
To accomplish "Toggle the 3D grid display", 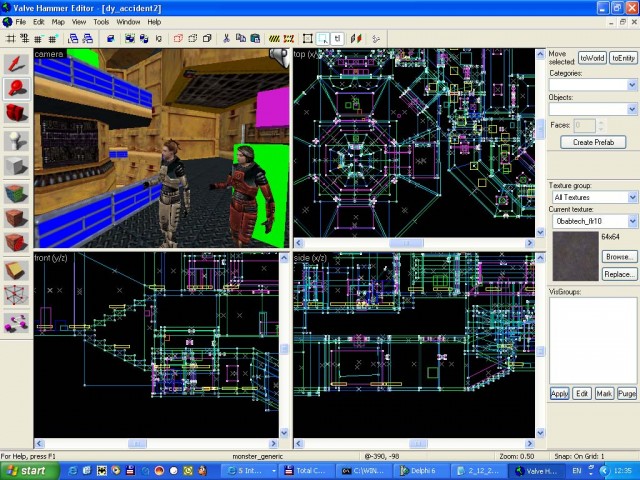I will pyautogui.click(x=25, y=39).
